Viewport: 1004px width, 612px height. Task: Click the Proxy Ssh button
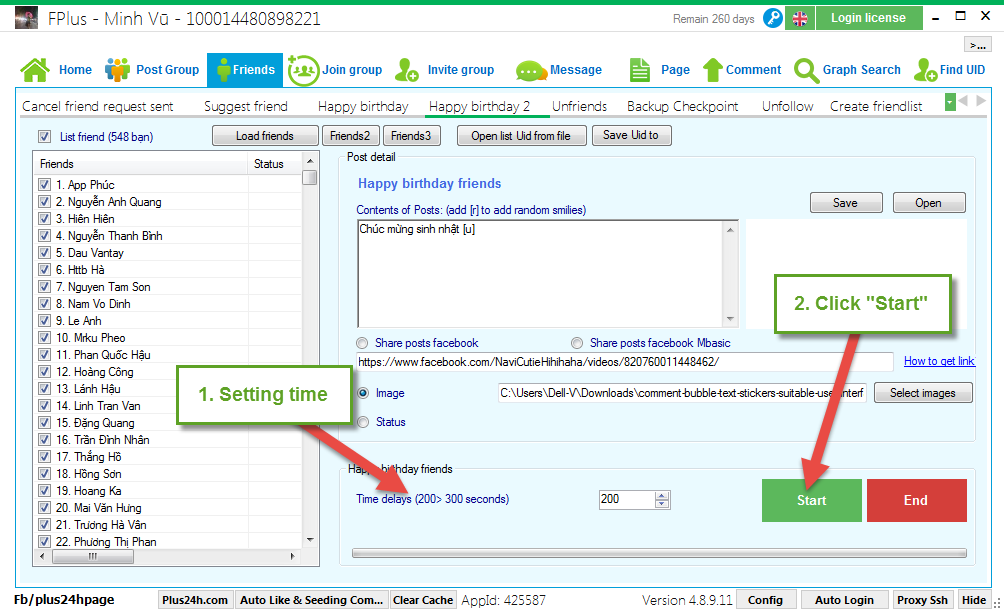tap(923, 600)
